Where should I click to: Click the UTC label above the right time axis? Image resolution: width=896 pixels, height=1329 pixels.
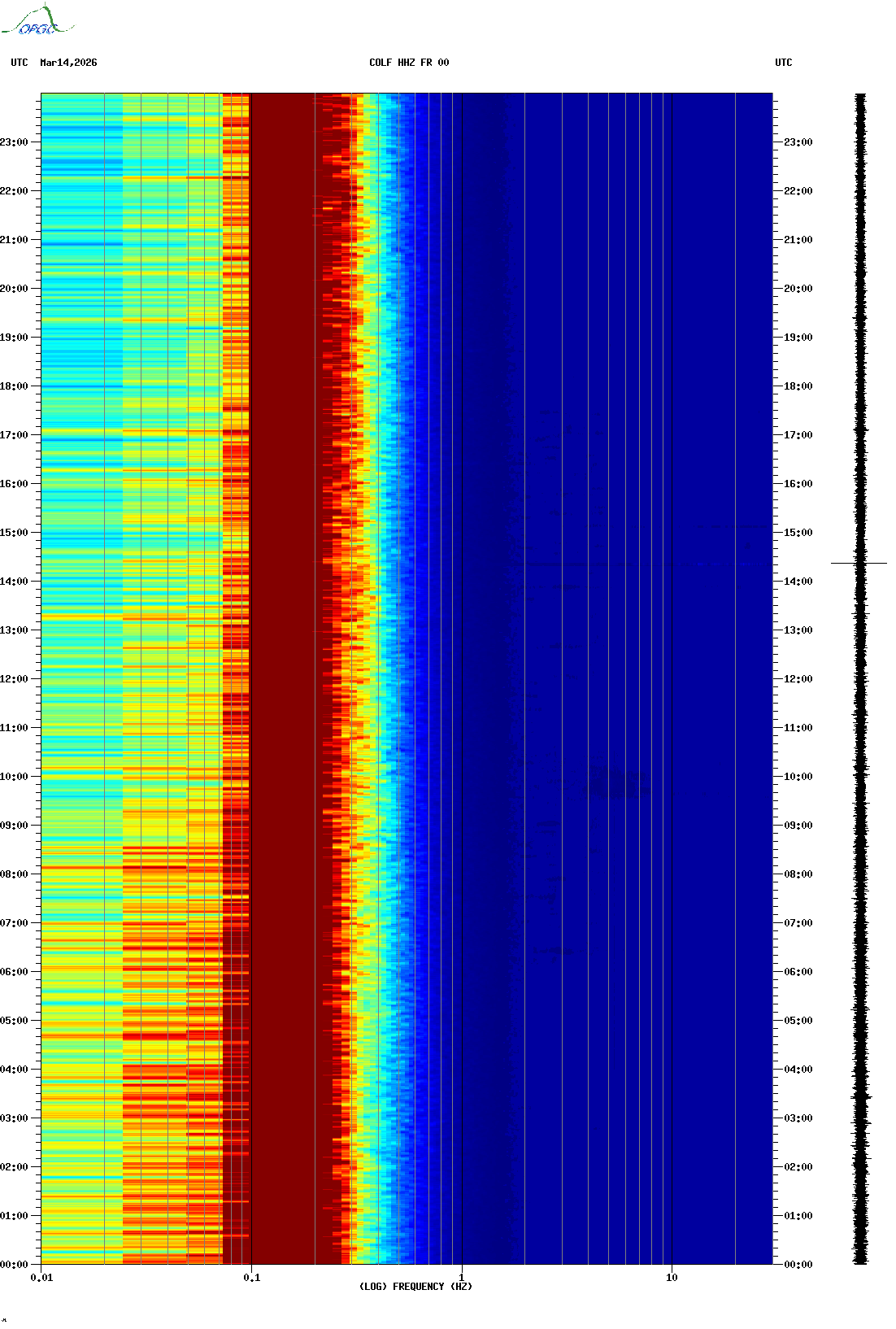pos(783,63)
